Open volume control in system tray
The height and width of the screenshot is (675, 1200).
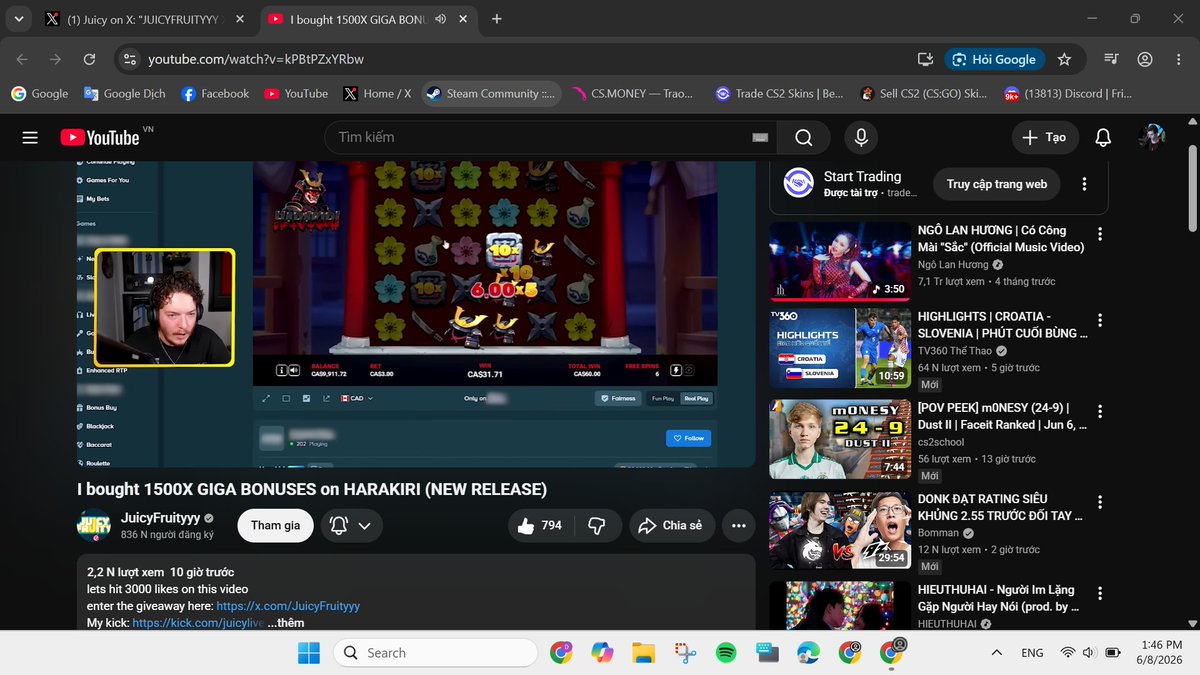click(x=1089, y=653)
